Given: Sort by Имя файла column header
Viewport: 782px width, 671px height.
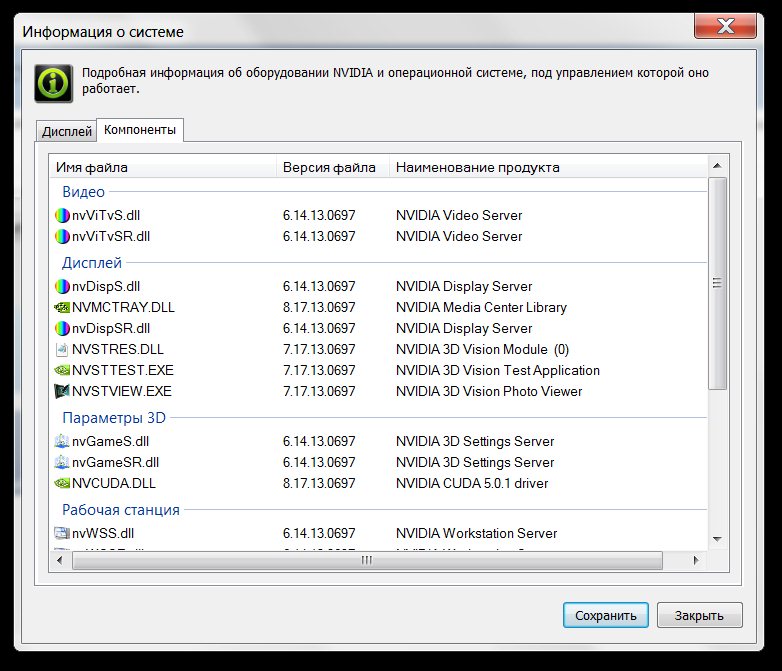Looking at the screenshot, I should click(163, 167).
